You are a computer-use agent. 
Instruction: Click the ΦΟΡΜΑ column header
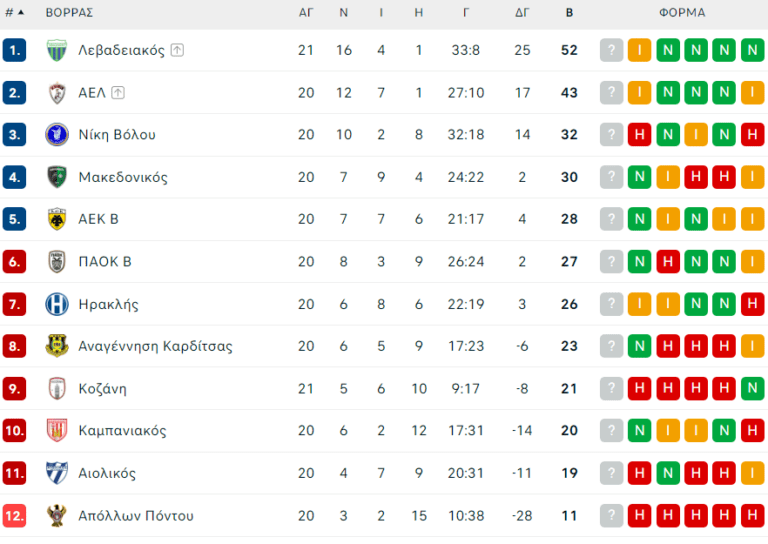682,13
